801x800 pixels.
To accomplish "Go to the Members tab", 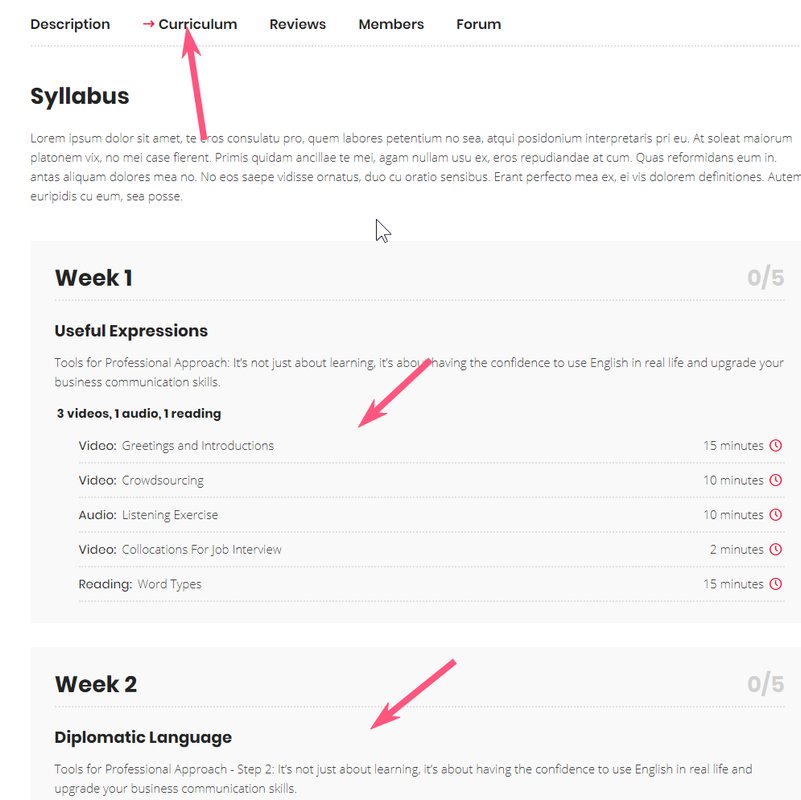I will [x=391, y=24].
